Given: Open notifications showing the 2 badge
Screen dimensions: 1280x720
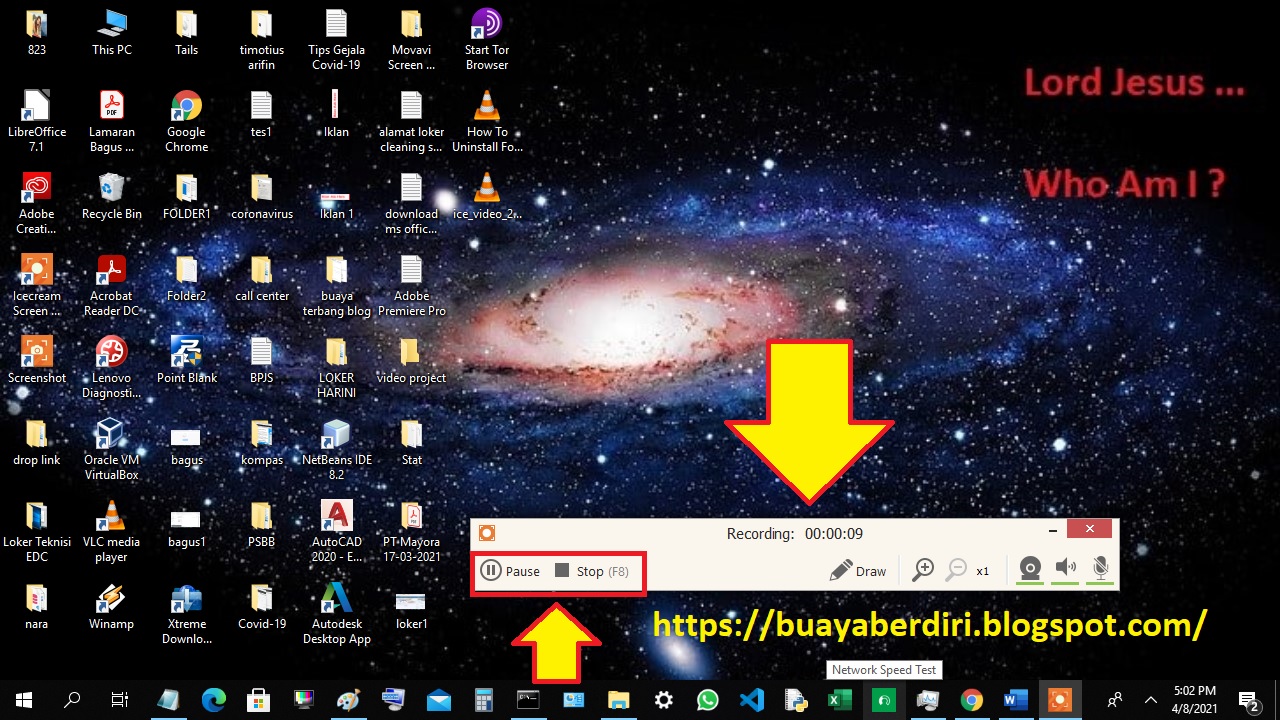Looking at the screenshot, I should pos(1248,700).
